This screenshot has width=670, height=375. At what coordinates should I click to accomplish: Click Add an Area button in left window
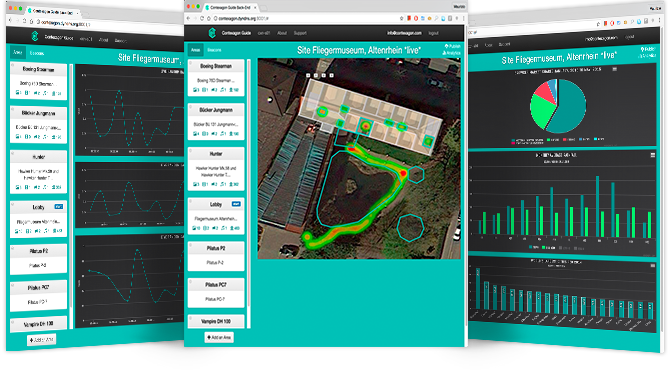click(x=42, y=340)
